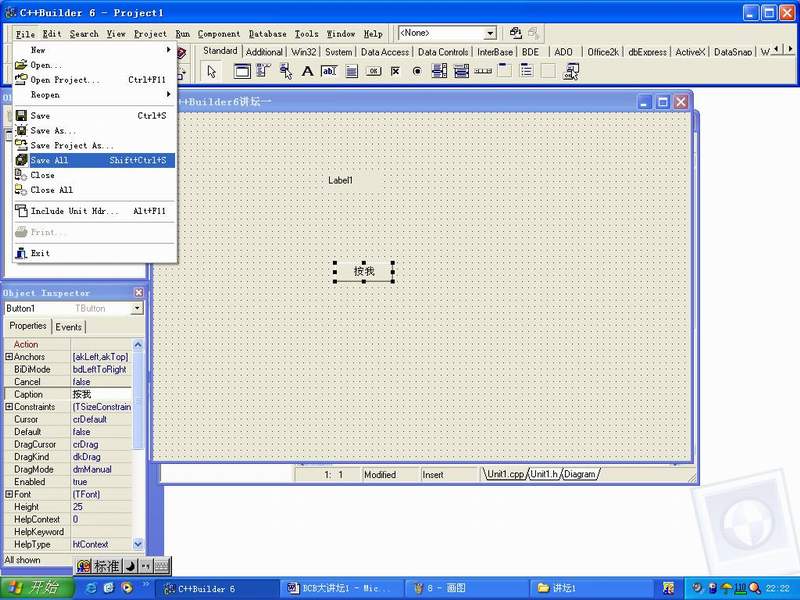800x600 pixels.
Task: Switch to BCB大讲坛1 Word taskbar button
Action: point(342,588)
